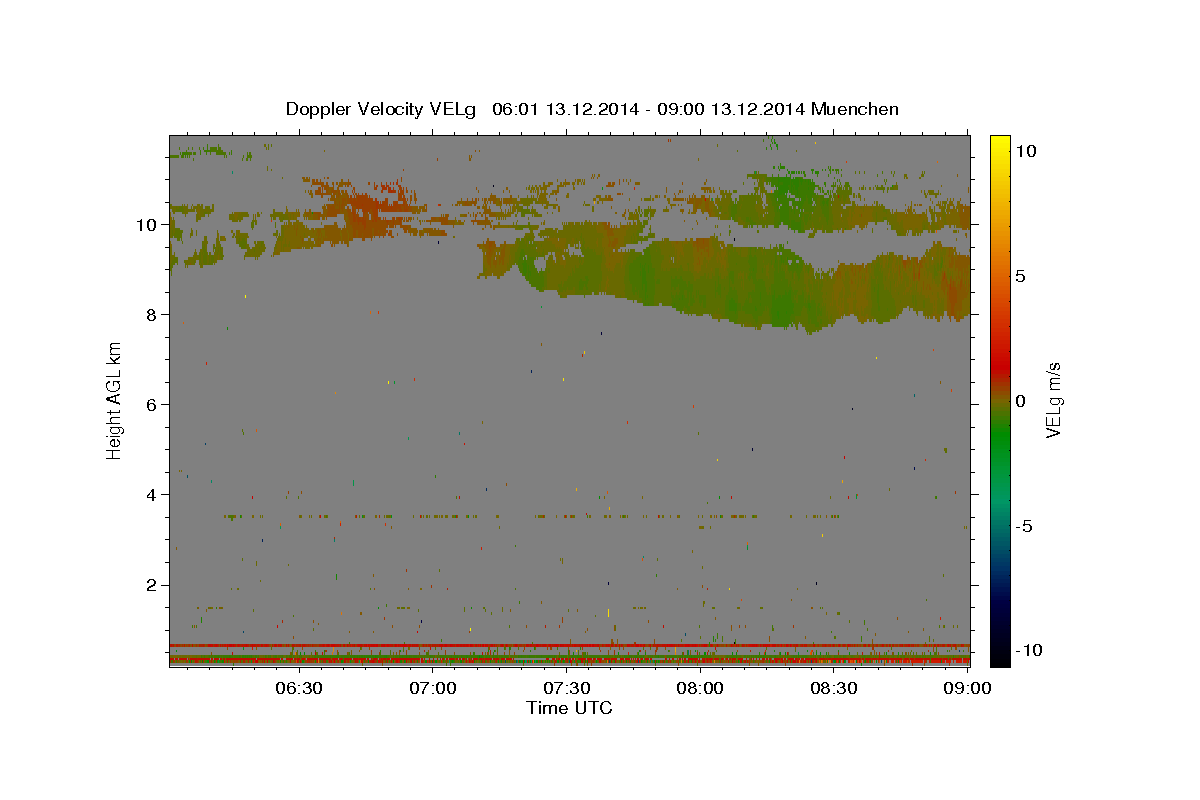1200x800 pixels.
Task: Click the colorbar value 0 label
Action: tap(1021, 401)
